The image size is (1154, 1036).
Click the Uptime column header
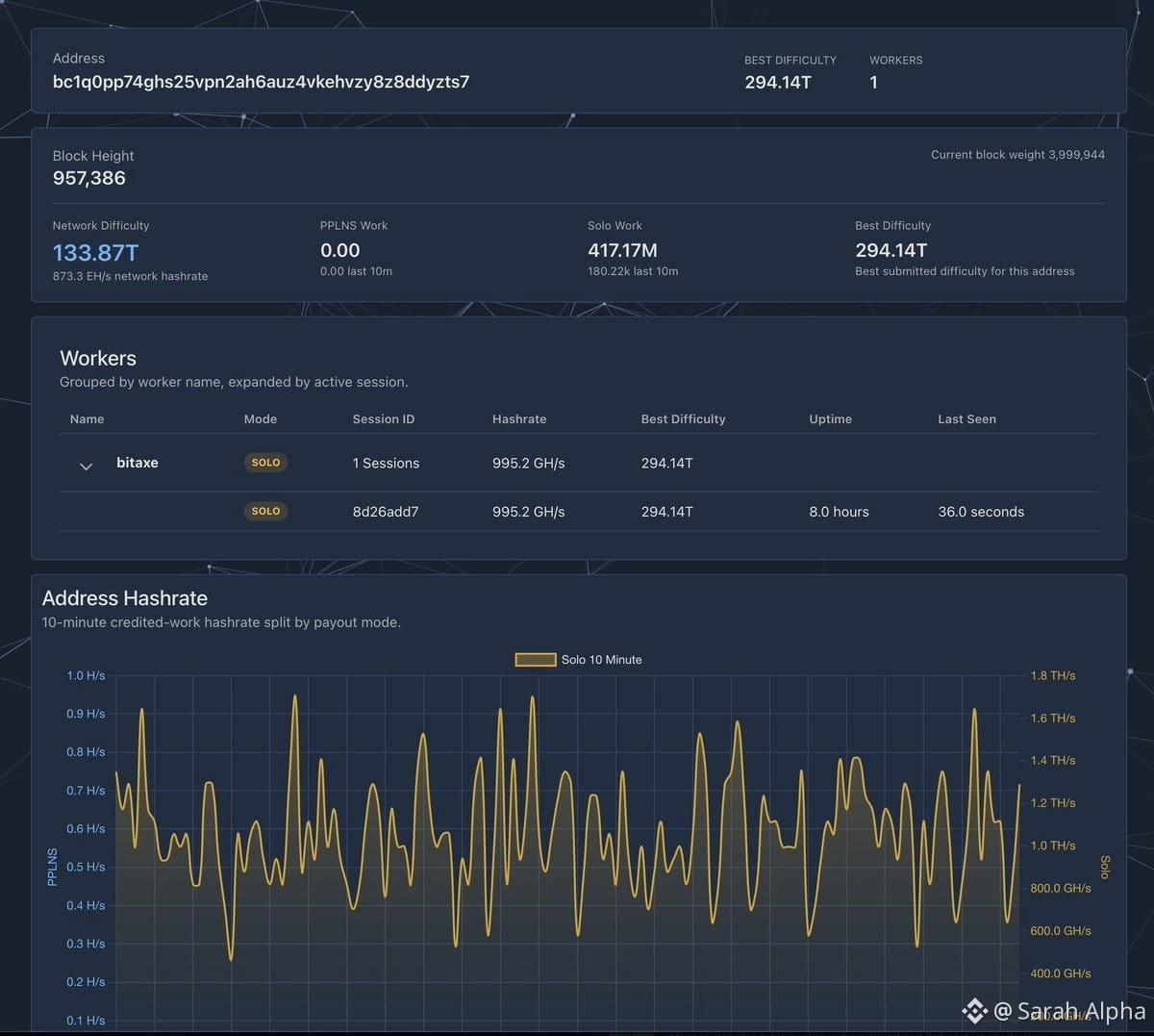[x=831, y=419]
